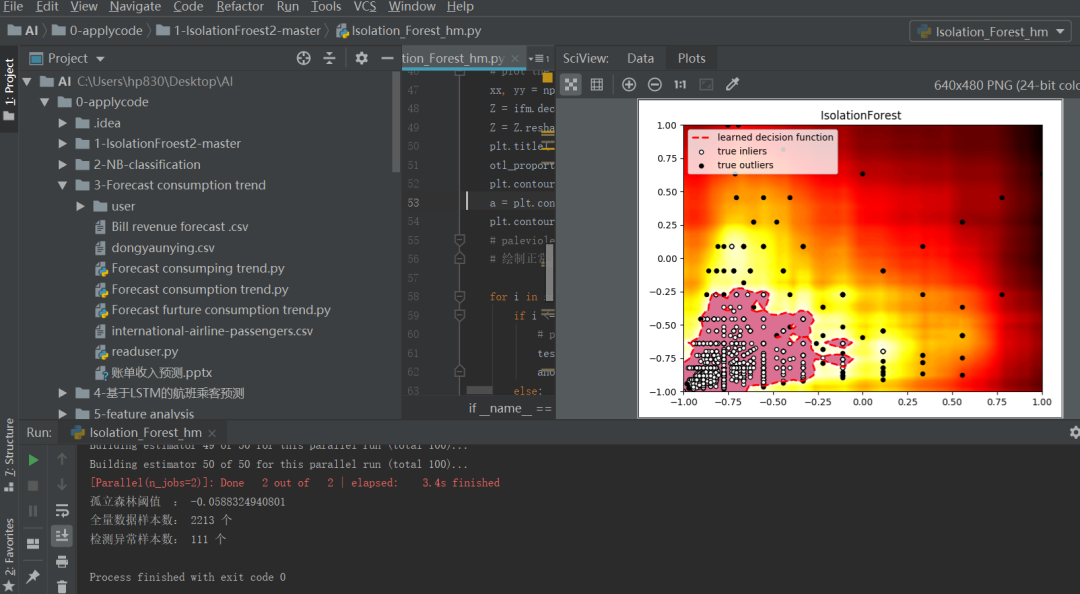Toggle scroll to end icon in Run panel

(62, 535)
